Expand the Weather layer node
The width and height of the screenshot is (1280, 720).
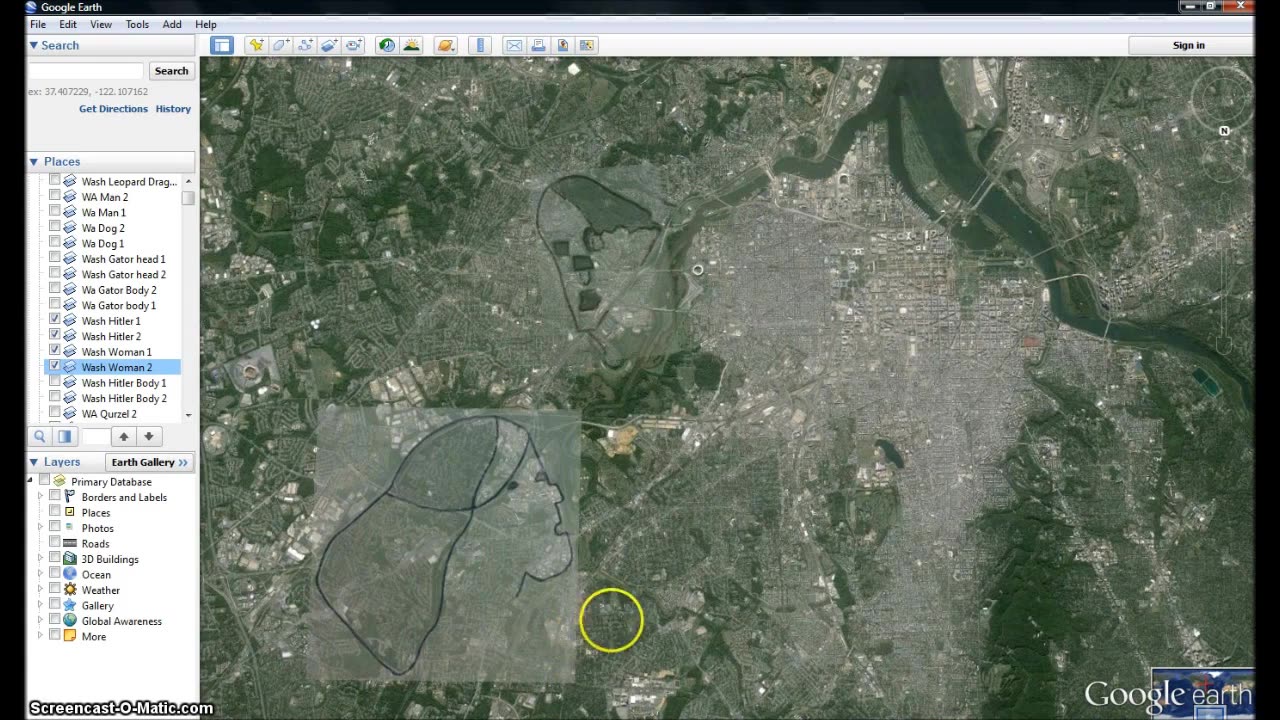tap(41, 590)
